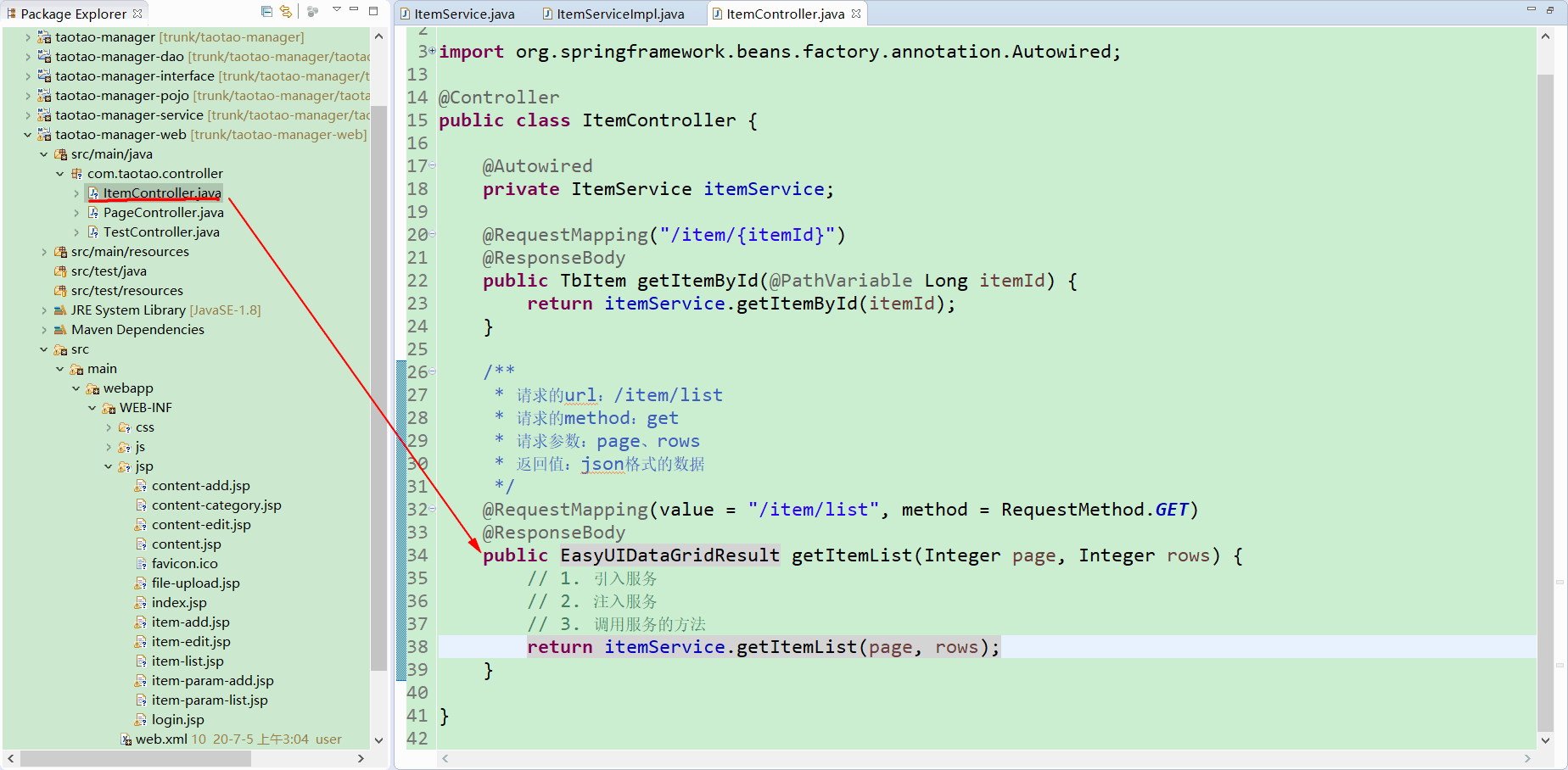The height and width of the screenshot is (770, 1568).
Task: Expand the Maven Dependencies node
Action: [44, 330]
